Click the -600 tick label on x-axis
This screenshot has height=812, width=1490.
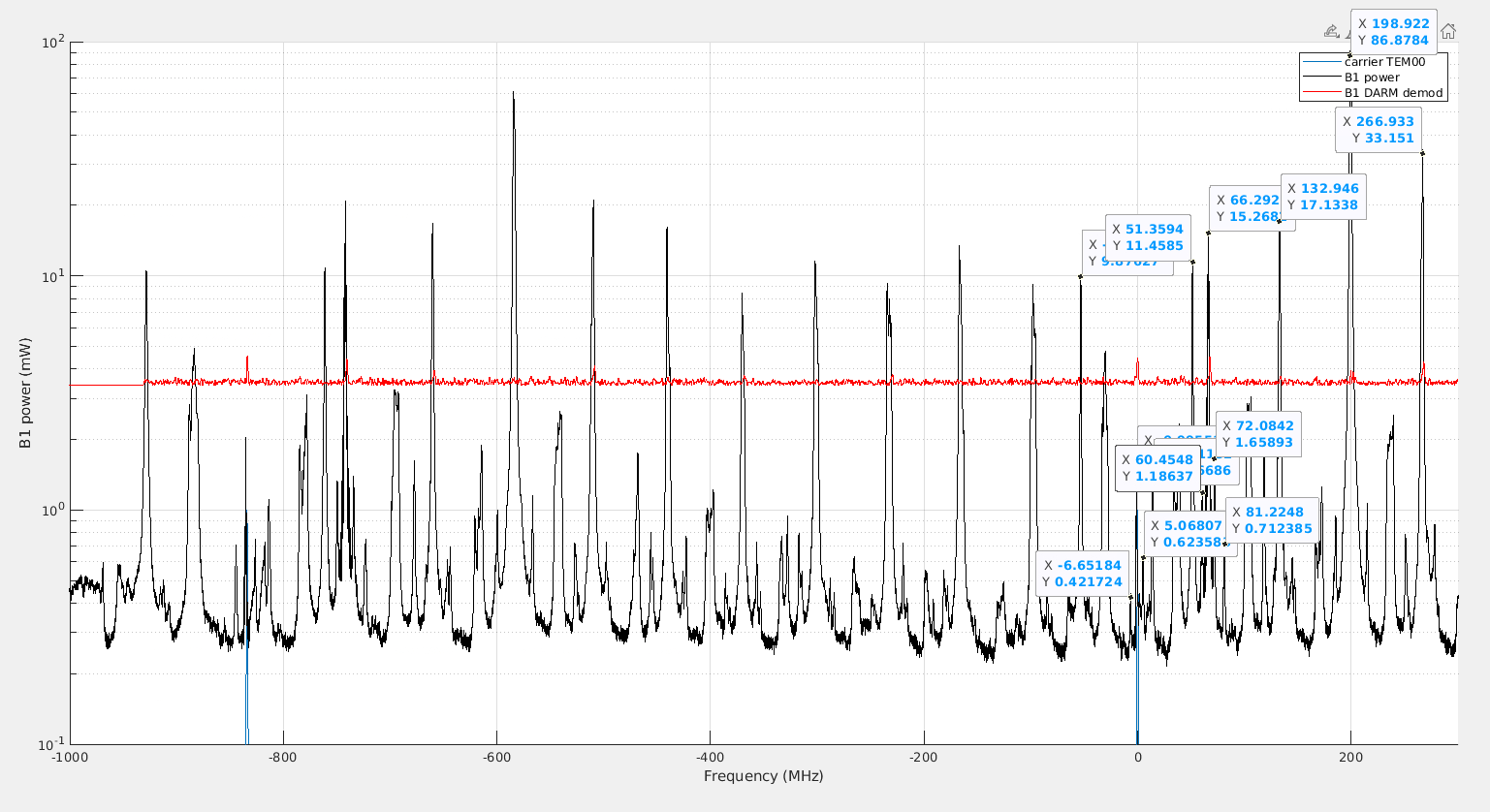[495, 758]
